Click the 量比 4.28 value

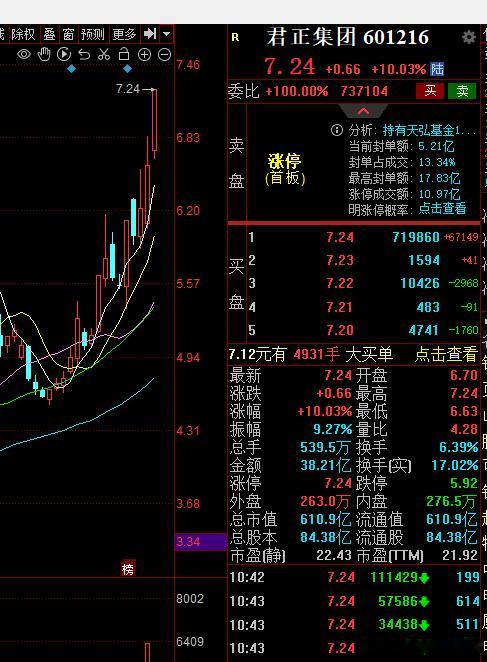[463, 429]
